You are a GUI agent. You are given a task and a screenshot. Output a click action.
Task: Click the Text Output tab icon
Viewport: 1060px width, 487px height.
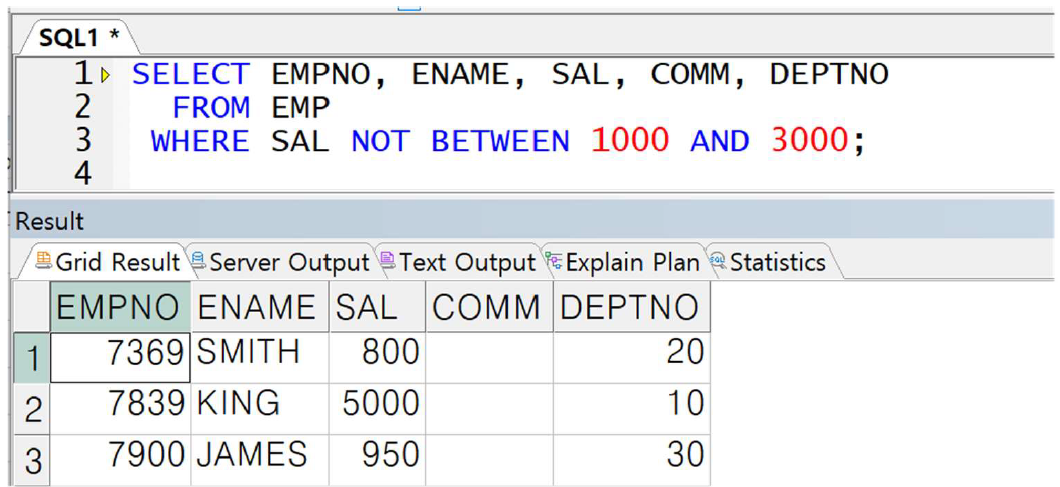387,261
